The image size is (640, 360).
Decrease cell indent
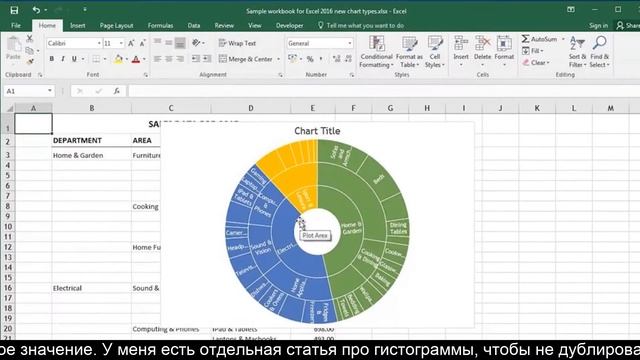pos(196,59)
